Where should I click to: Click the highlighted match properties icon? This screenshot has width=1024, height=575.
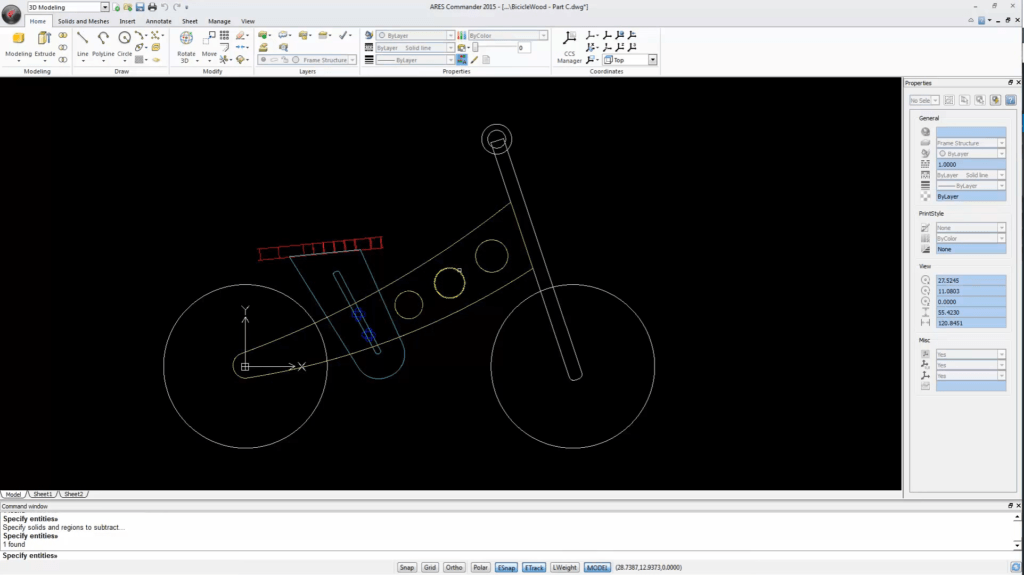click(x=462, y=60)
